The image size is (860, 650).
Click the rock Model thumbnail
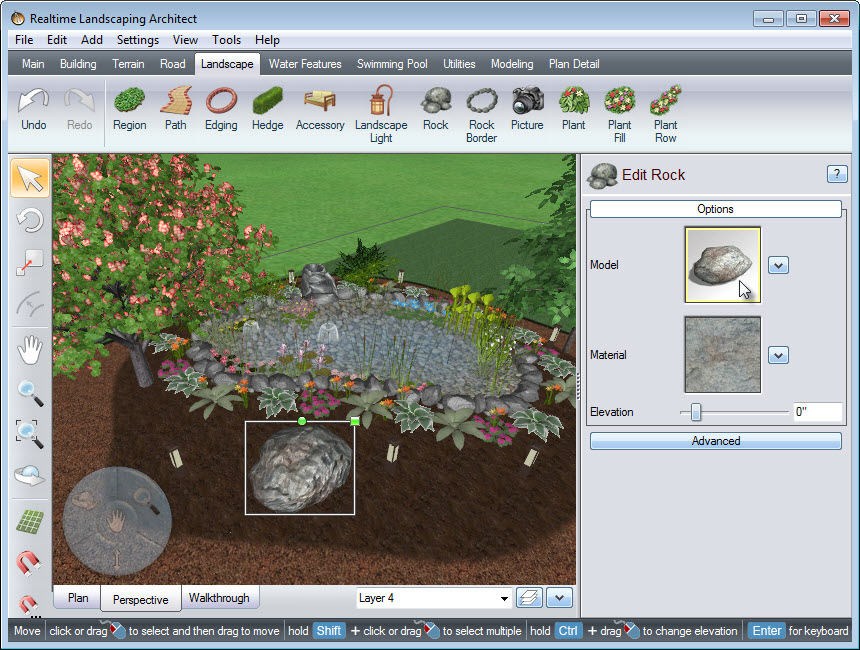(722, 265)
